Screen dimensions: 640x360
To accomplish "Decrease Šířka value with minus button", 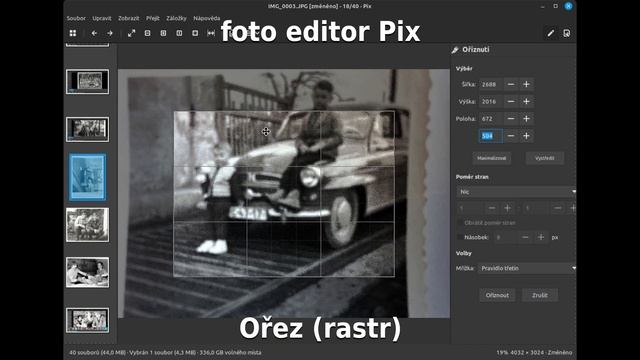I will (x=511, y=84).
